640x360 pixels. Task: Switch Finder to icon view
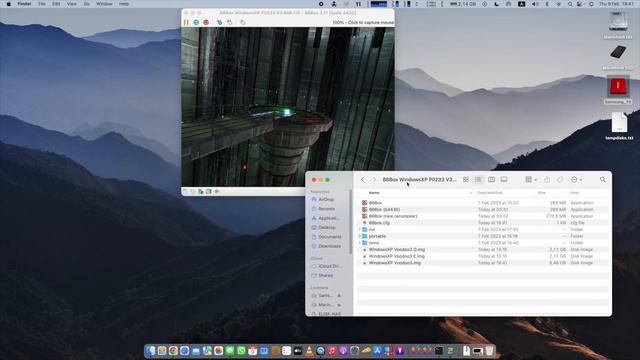pyautogui.click(x=466, y=180)
